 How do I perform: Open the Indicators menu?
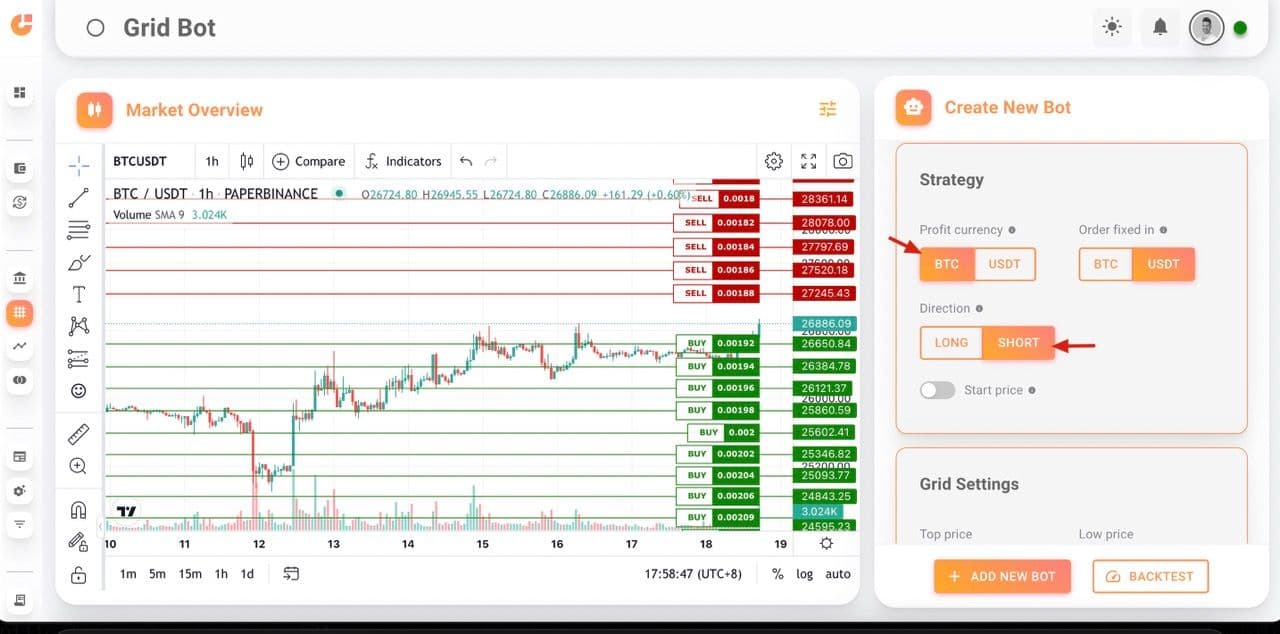point(403,161)
